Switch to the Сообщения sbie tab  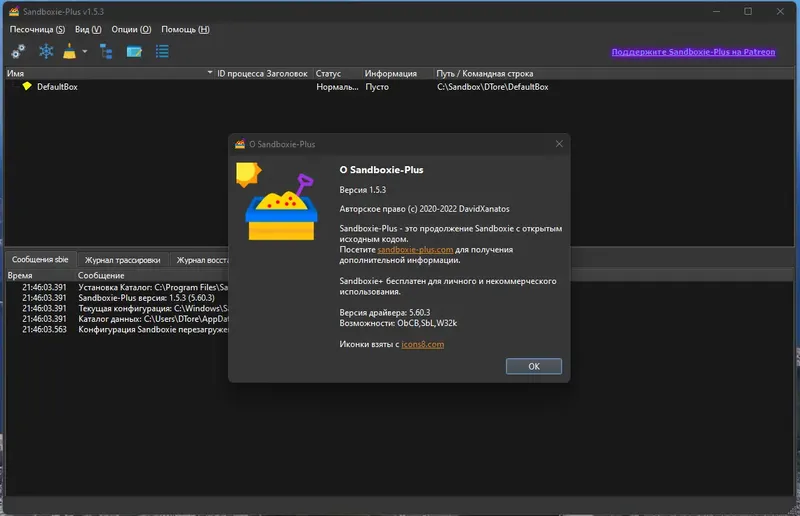pyautogui.click(x=40, y=259)
